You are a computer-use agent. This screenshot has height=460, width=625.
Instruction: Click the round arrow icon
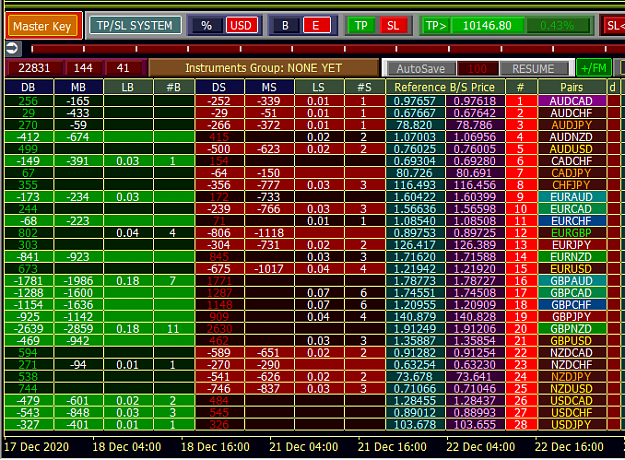click(12, 48)
